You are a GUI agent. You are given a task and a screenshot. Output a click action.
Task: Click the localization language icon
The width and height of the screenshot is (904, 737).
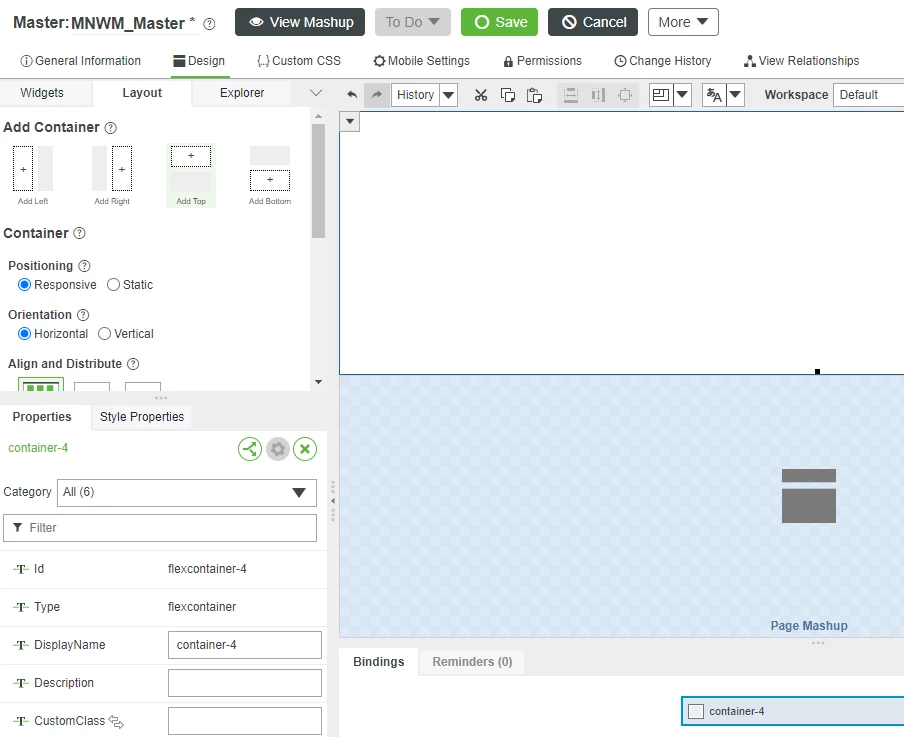714,95
